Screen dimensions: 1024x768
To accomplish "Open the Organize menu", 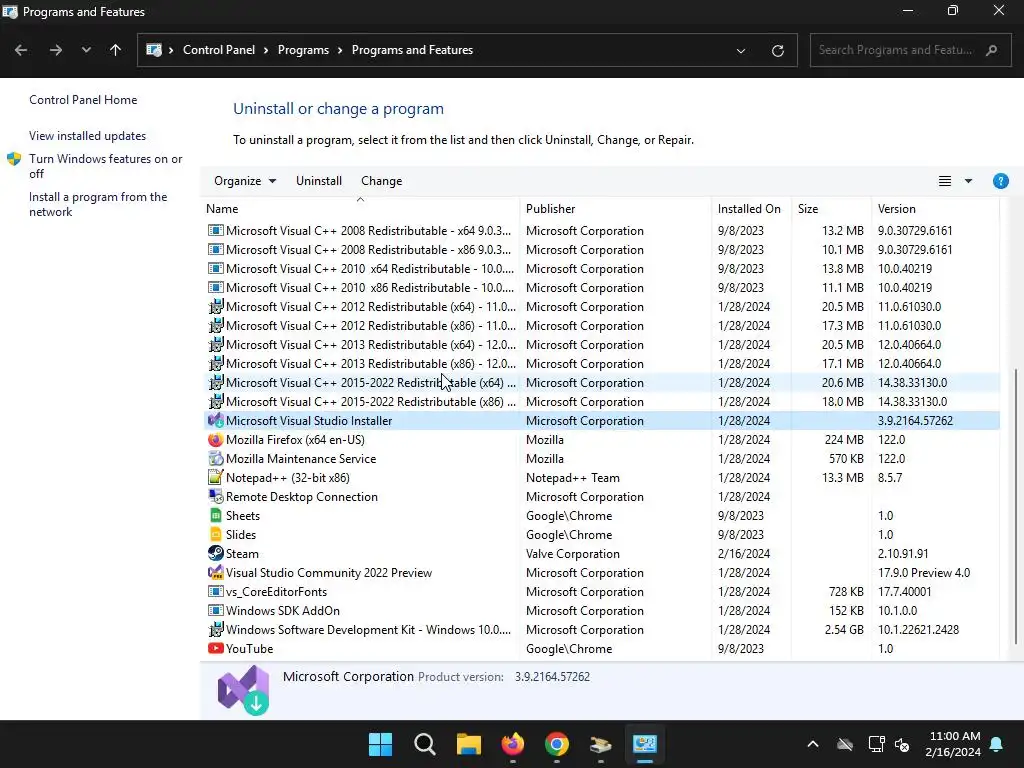I will [245, 181].
